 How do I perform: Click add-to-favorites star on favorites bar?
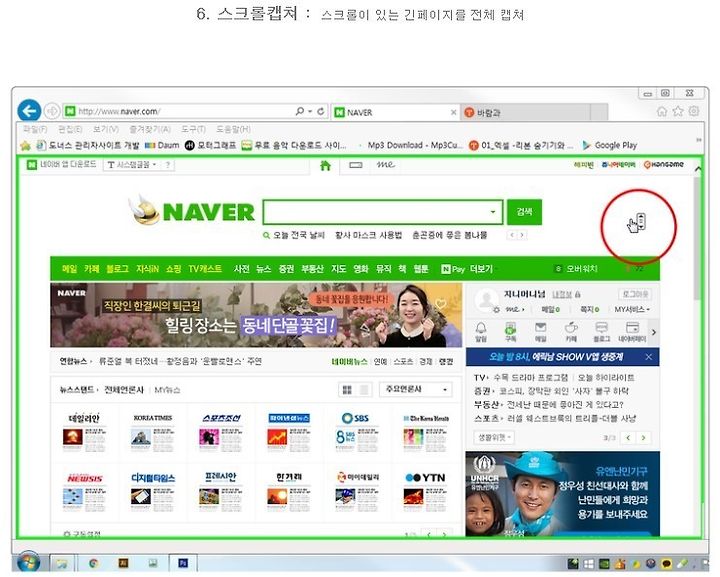[x=25, y=146]
